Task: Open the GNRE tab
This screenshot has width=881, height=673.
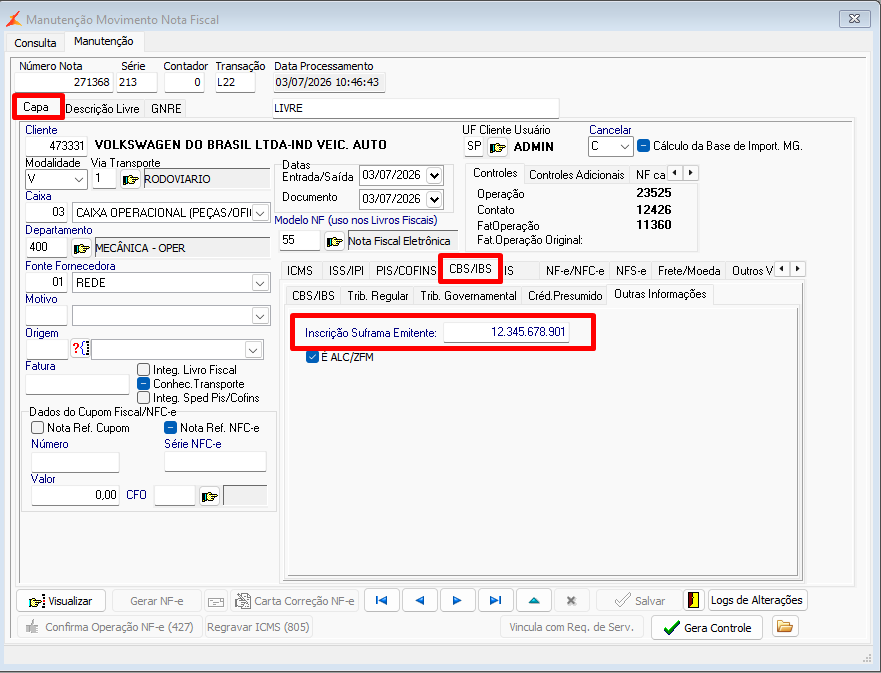Action: pos(166,108)
